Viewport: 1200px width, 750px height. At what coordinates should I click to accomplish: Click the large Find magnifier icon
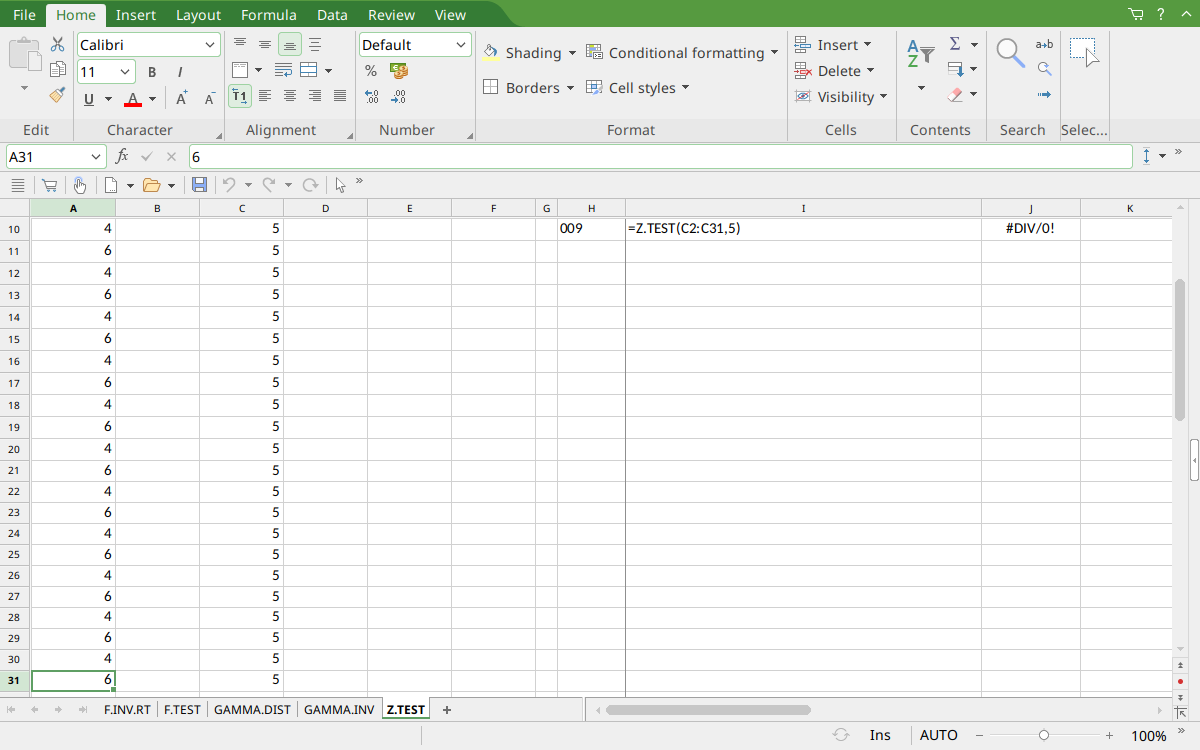coord(1011,53)
